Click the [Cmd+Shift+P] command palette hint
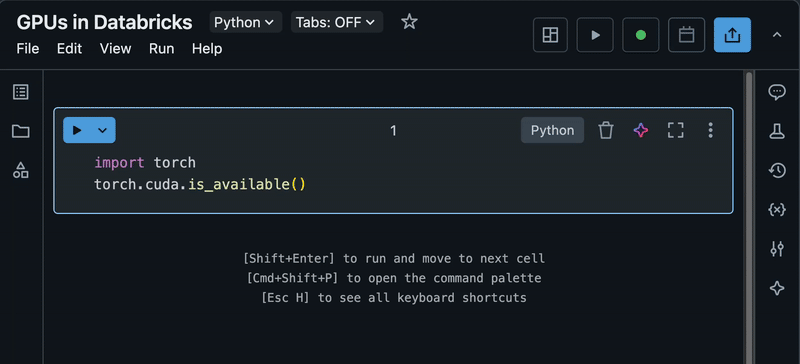 click(x=394, y=278)
